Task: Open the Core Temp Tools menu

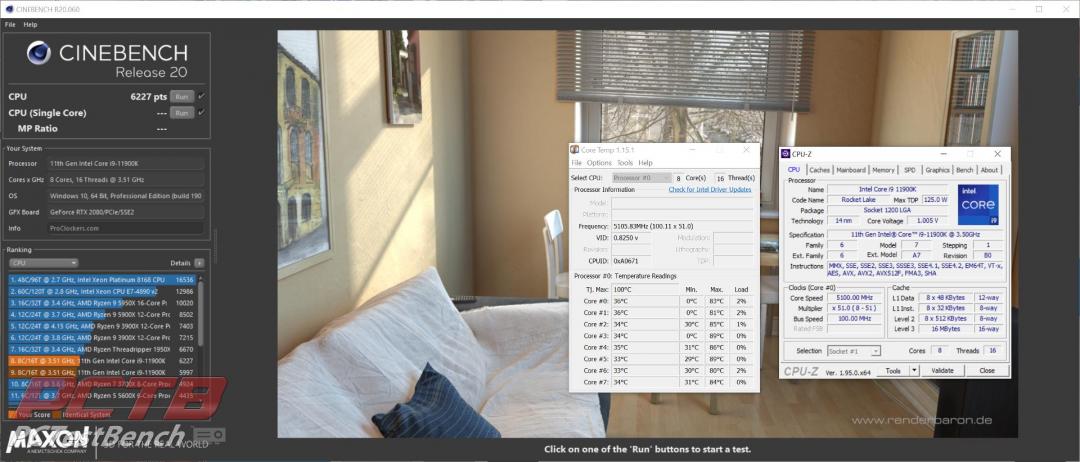Action: [x=625, y=163]
